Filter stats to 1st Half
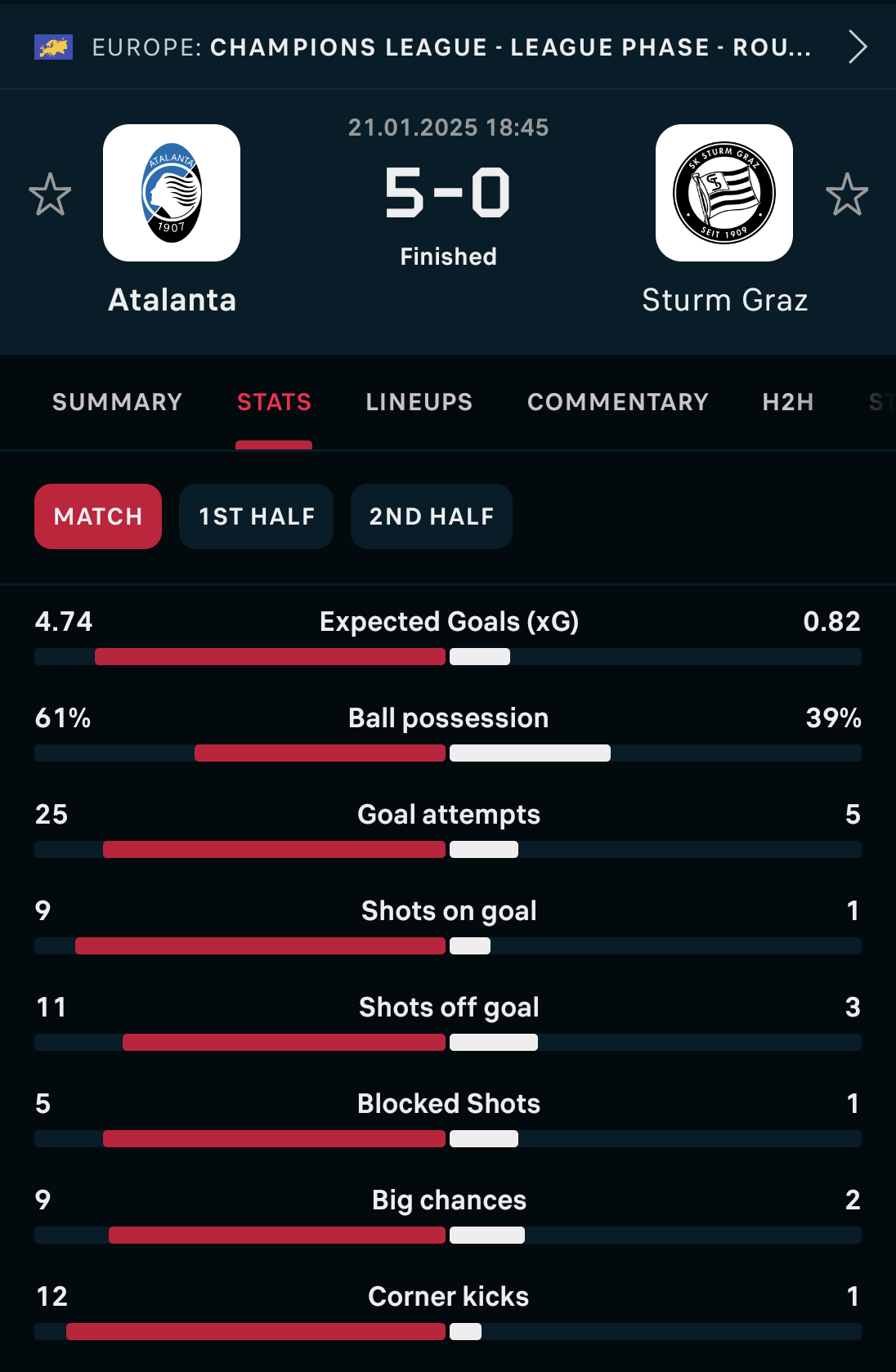Screen dimensions: 896x1372 (256, 516)
